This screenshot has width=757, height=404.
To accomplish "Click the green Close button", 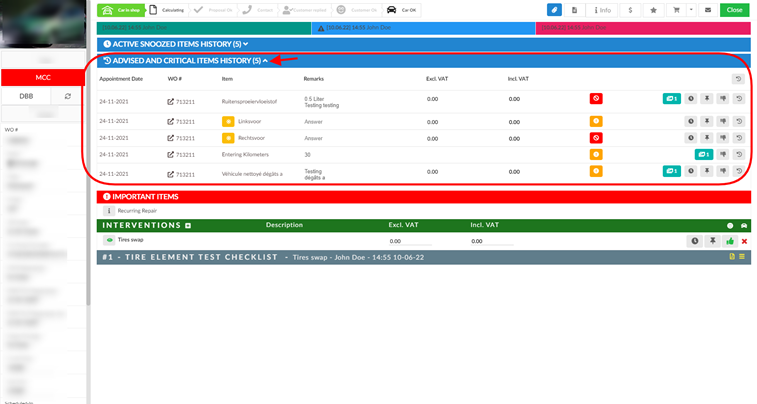I will click(734, 10).
